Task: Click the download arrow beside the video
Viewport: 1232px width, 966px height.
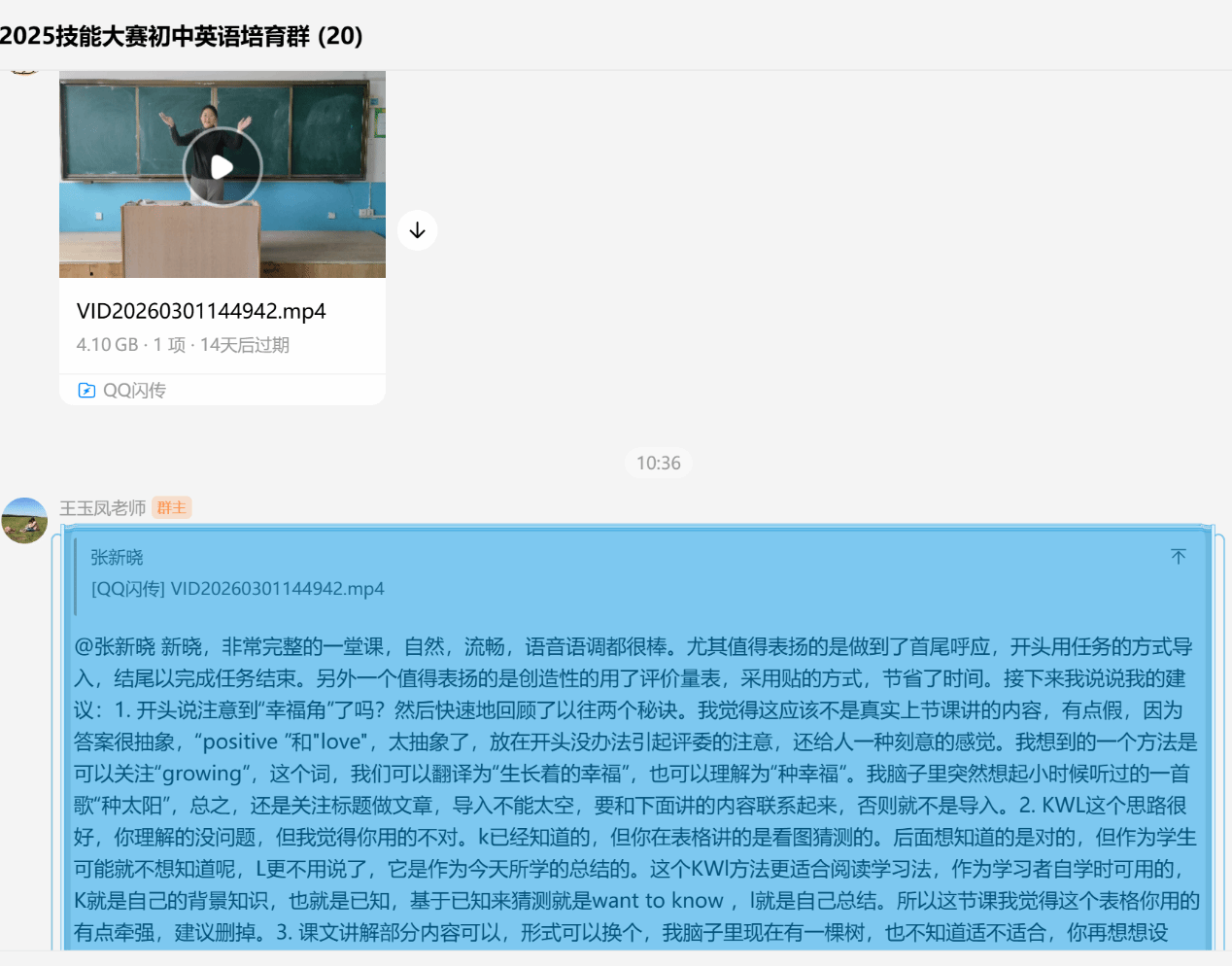Action: 417,230
